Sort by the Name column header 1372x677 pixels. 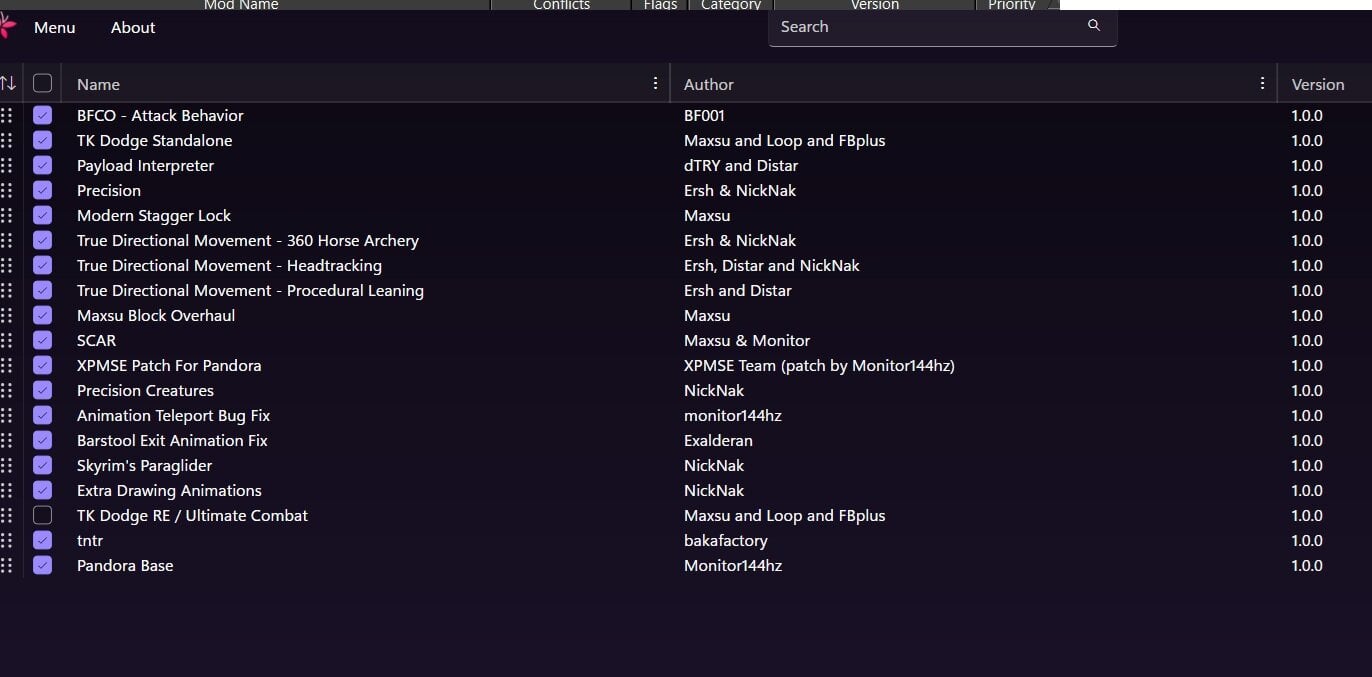pos(98,84)
